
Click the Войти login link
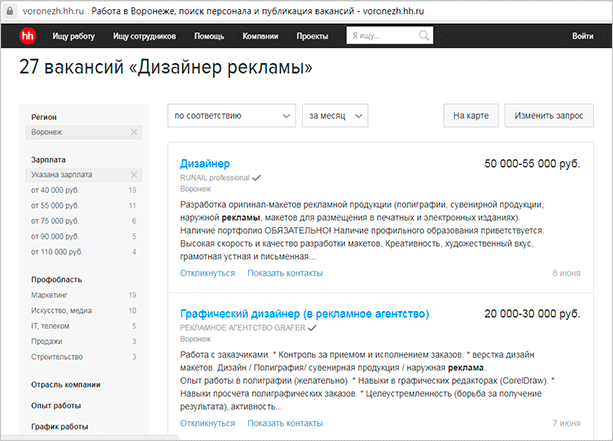click(583, 36)
